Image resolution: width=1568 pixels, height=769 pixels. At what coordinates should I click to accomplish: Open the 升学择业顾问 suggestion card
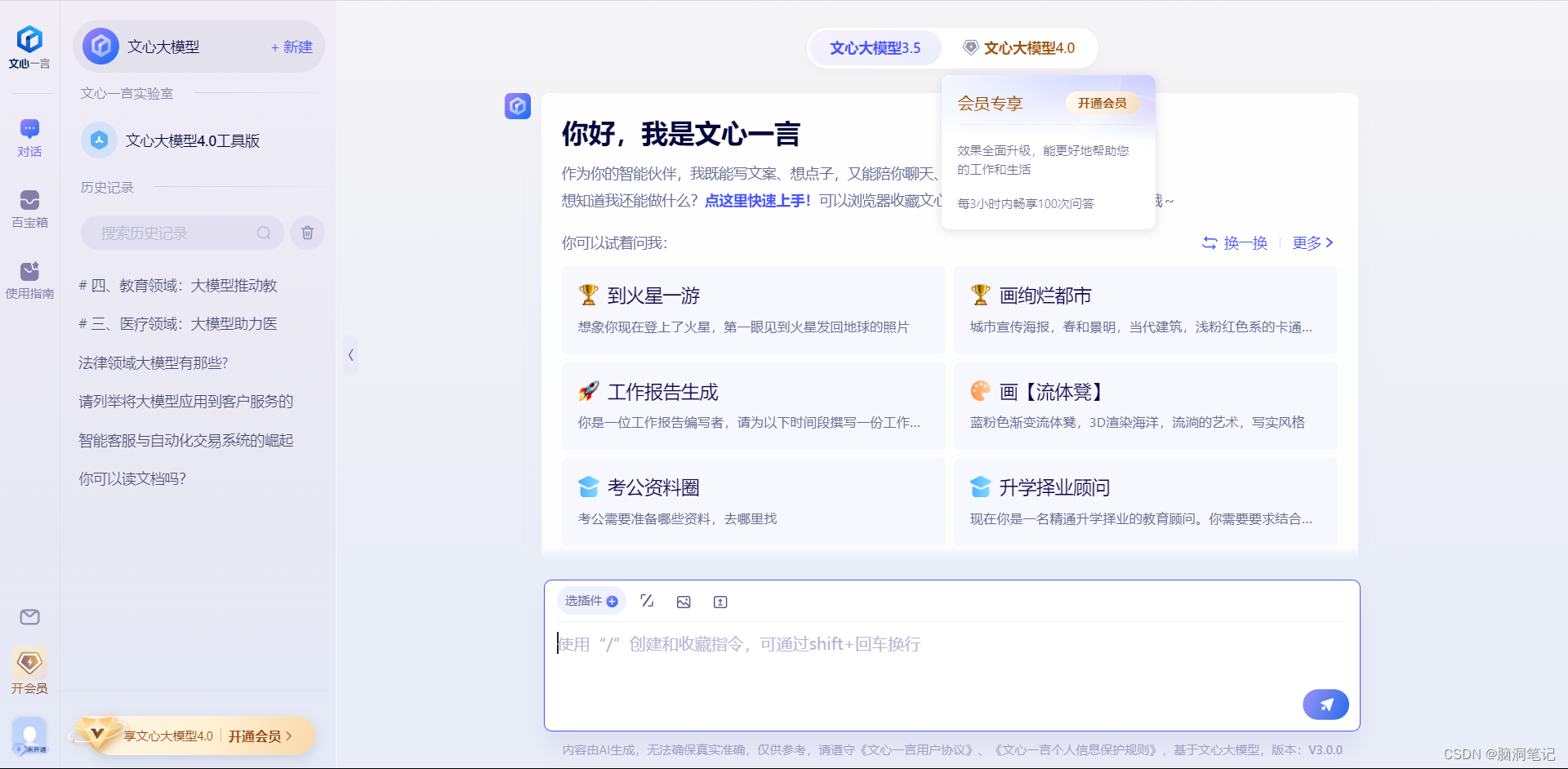(1145, 502)
